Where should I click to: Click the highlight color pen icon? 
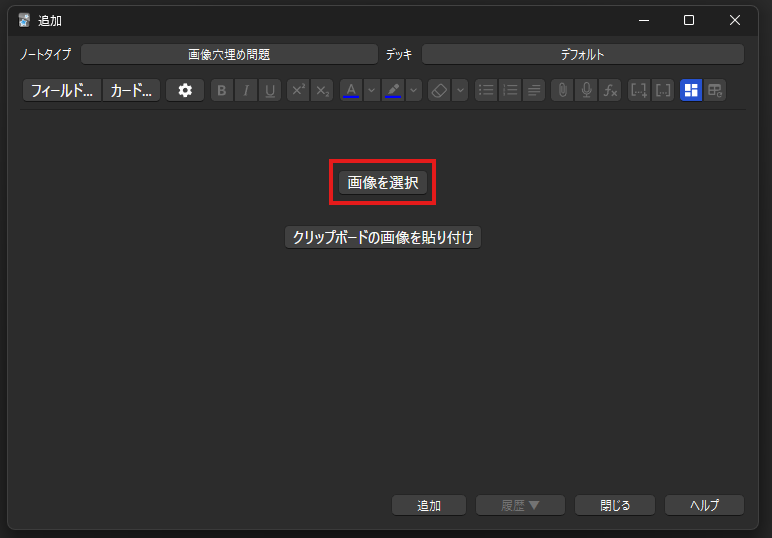(393, 91)
